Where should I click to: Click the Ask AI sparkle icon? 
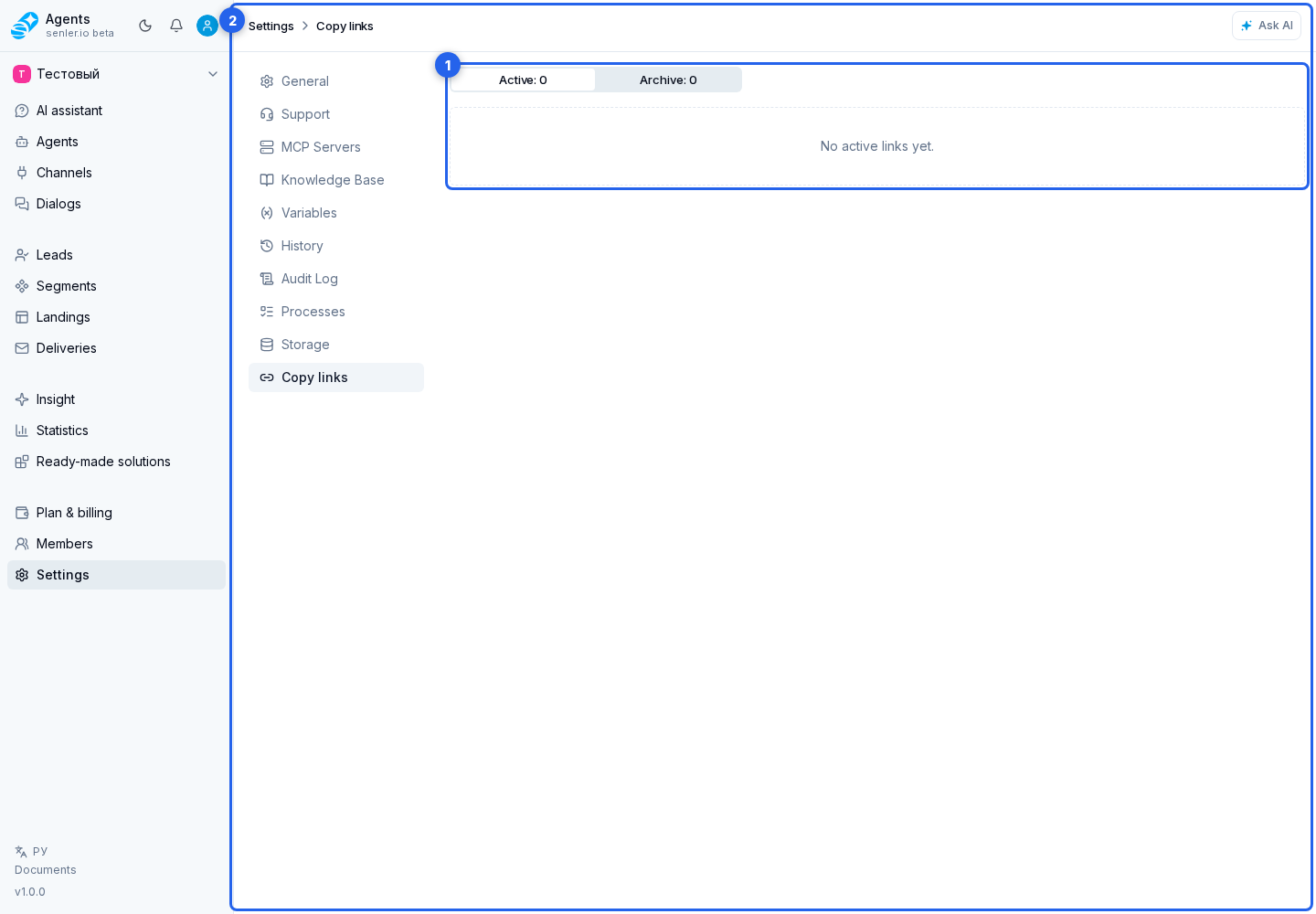tap(1247, 26)
